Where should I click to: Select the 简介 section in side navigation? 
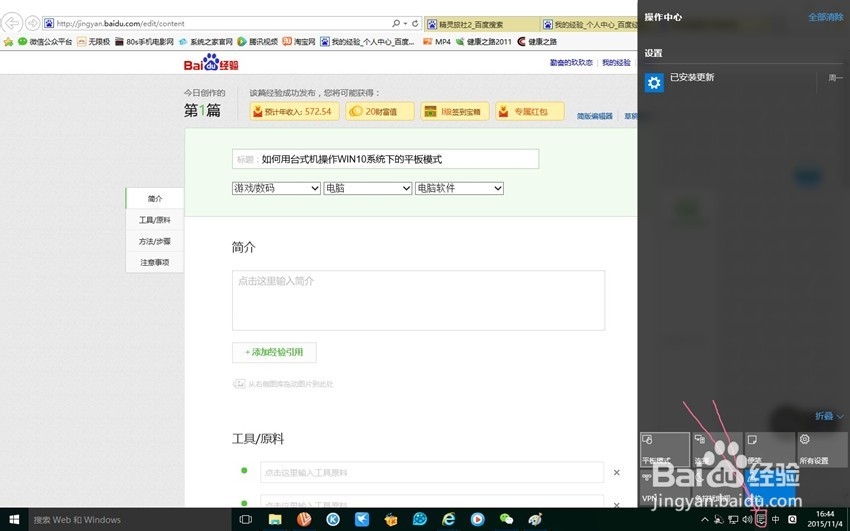point(155,198)
